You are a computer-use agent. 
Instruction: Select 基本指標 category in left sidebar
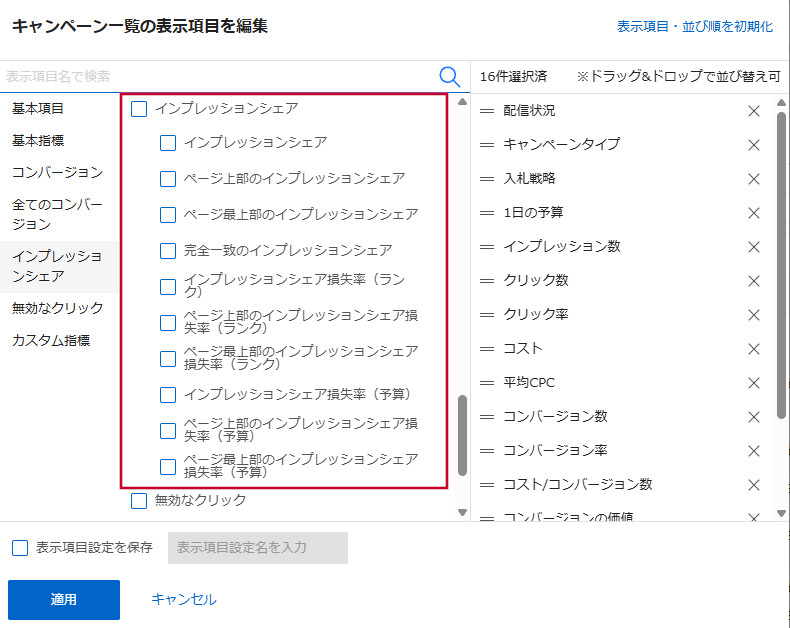coord(38,141)
